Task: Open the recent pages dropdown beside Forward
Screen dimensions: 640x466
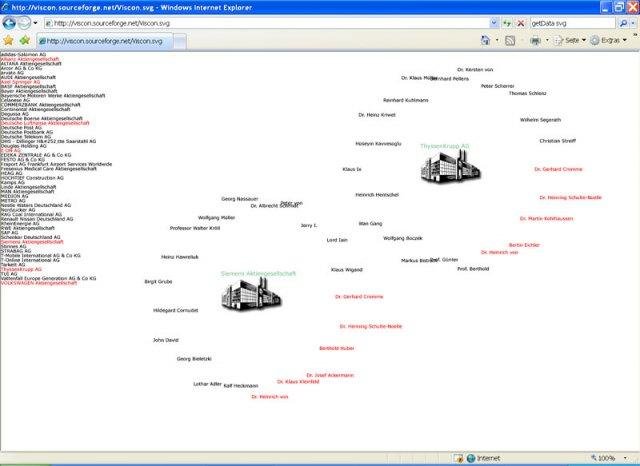Action: tap(36, 23)
